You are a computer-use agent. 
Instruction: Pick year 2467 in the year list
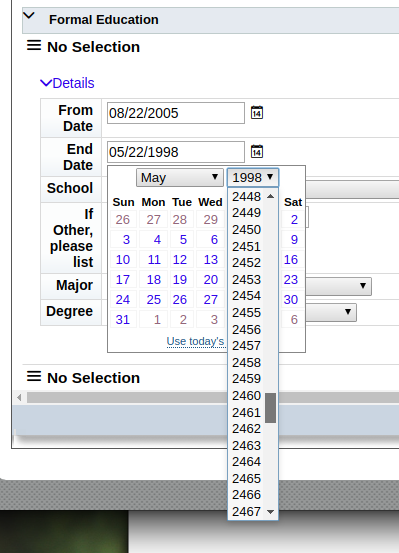tap(246, 511)
